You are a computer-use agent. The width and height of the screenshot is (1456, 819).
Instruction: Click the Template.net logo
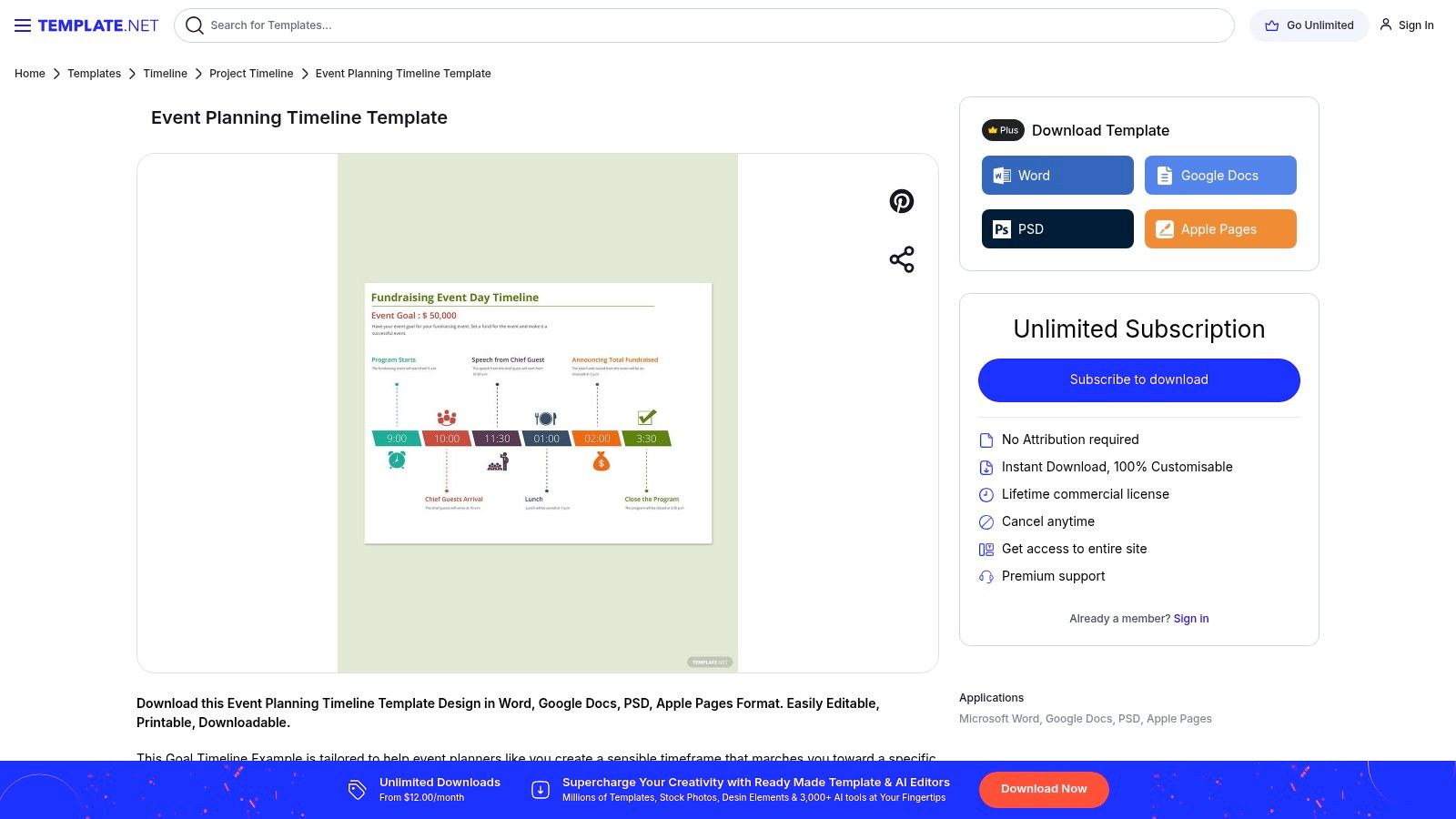coord(98,25)
